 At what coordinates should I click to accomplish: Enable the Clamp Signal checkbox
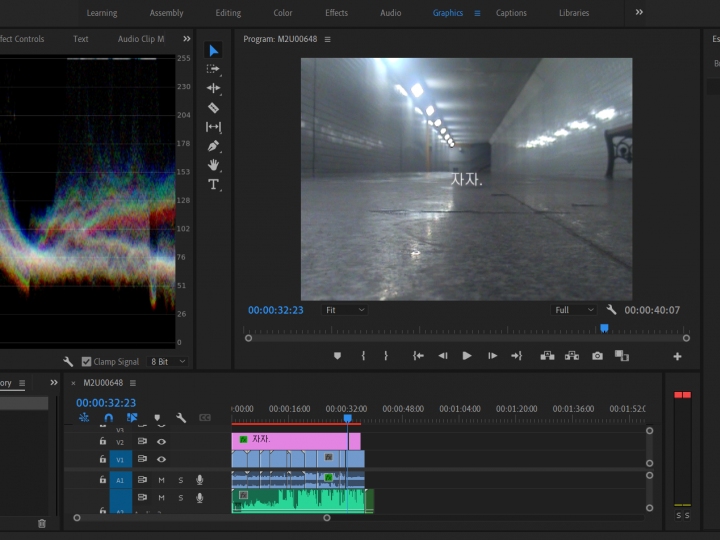click(x=86, y=361)
